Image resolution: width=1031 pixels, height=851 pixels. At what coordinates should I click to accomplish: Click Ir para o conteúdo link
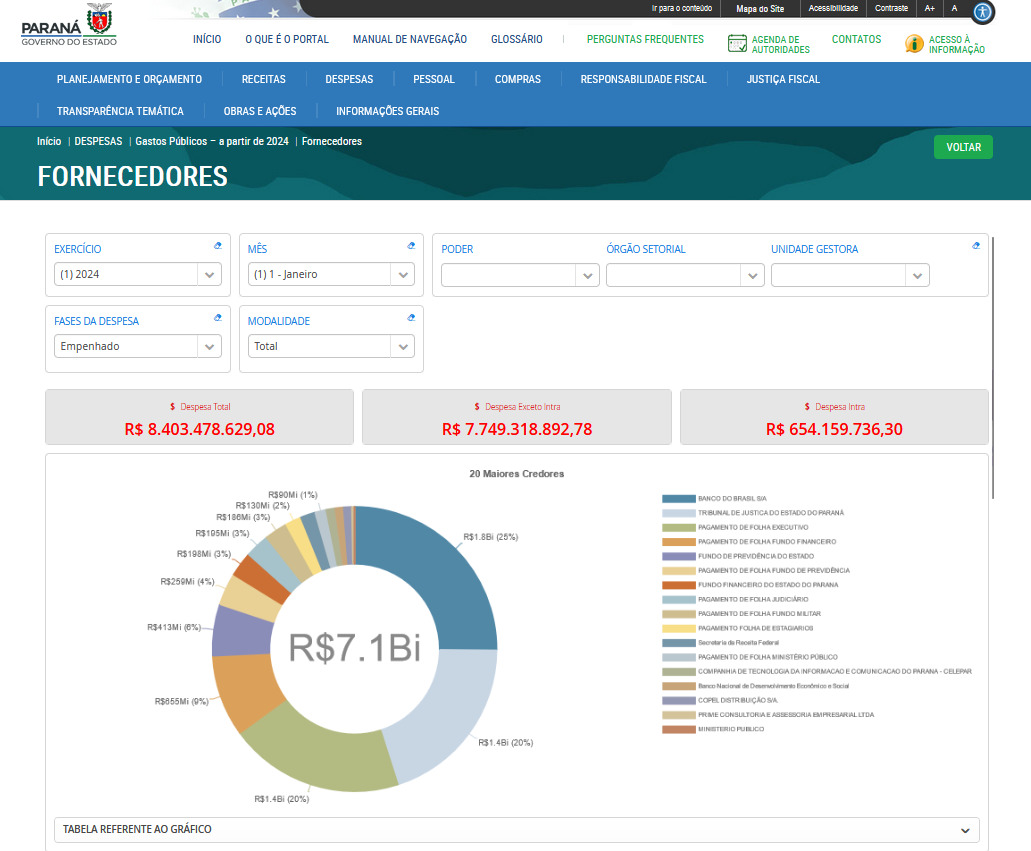pyautogui.click(x=682, y=9)
